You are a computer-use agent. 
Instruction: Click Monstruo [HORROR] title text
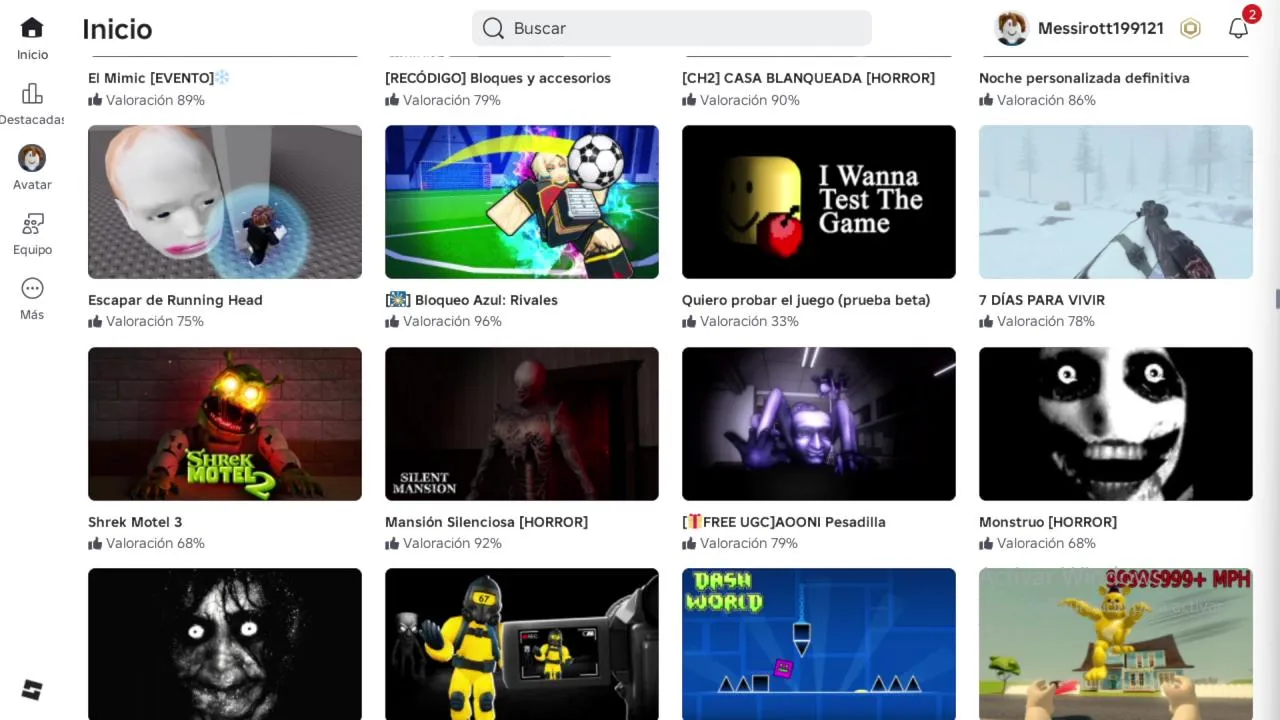(1048, 522)
